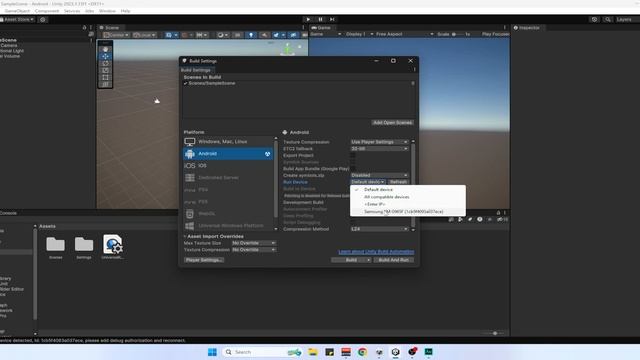Open the Scenes folder in Assets
Image resolution: width=640 pixels, height=360 pixels.
[56, 247]
